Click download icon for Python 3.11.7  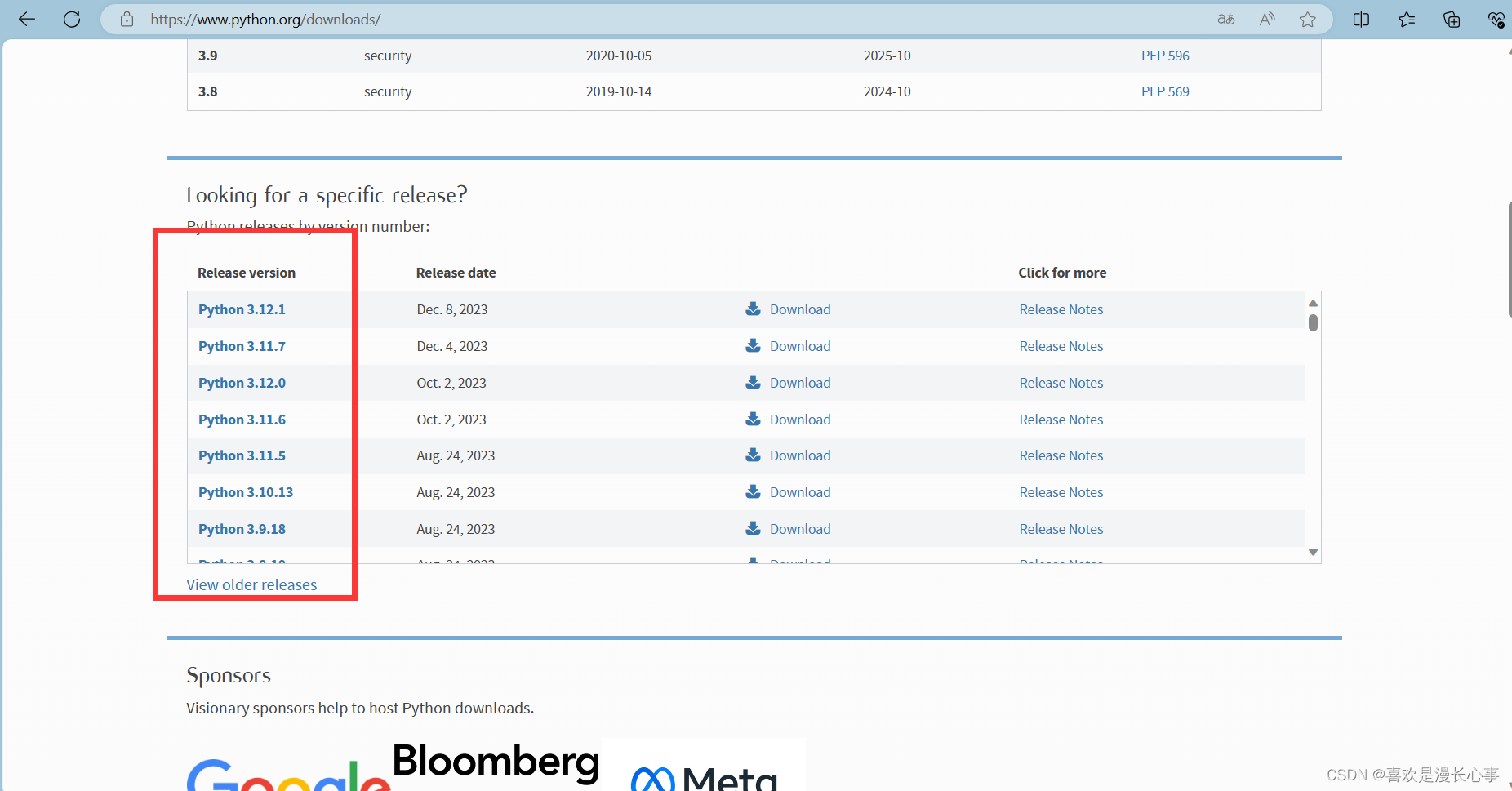pos(753,345)
